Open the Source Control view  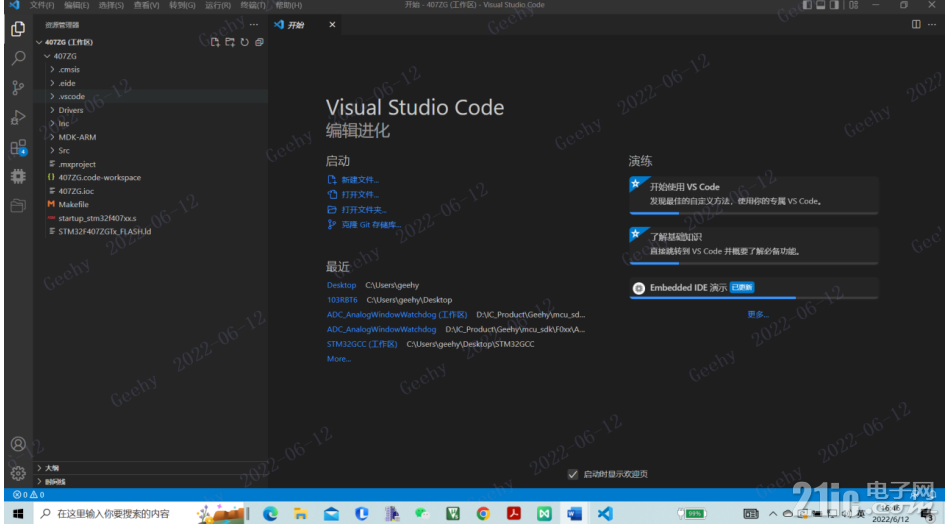(18, 88)
